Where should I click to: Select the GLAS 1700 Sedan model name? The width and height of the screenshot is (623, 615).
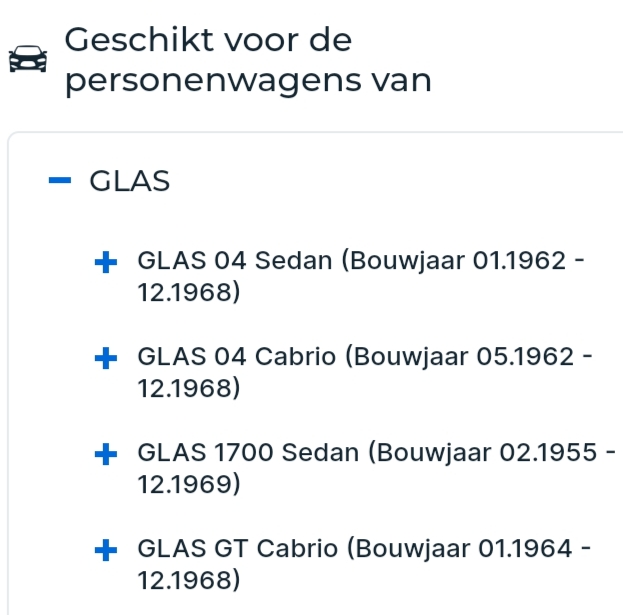pyautogui.click(x=248, y=453)
